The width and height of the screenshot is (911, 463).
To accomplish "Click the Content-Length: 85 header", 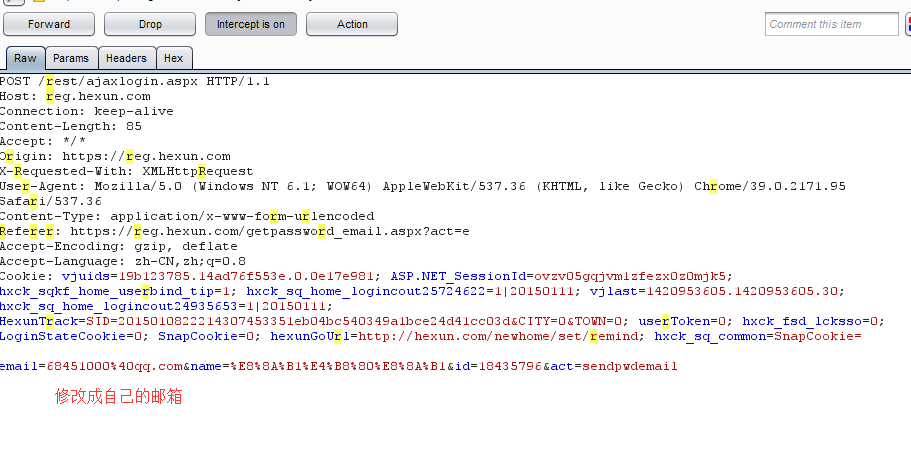I will (x=71, y=127).
